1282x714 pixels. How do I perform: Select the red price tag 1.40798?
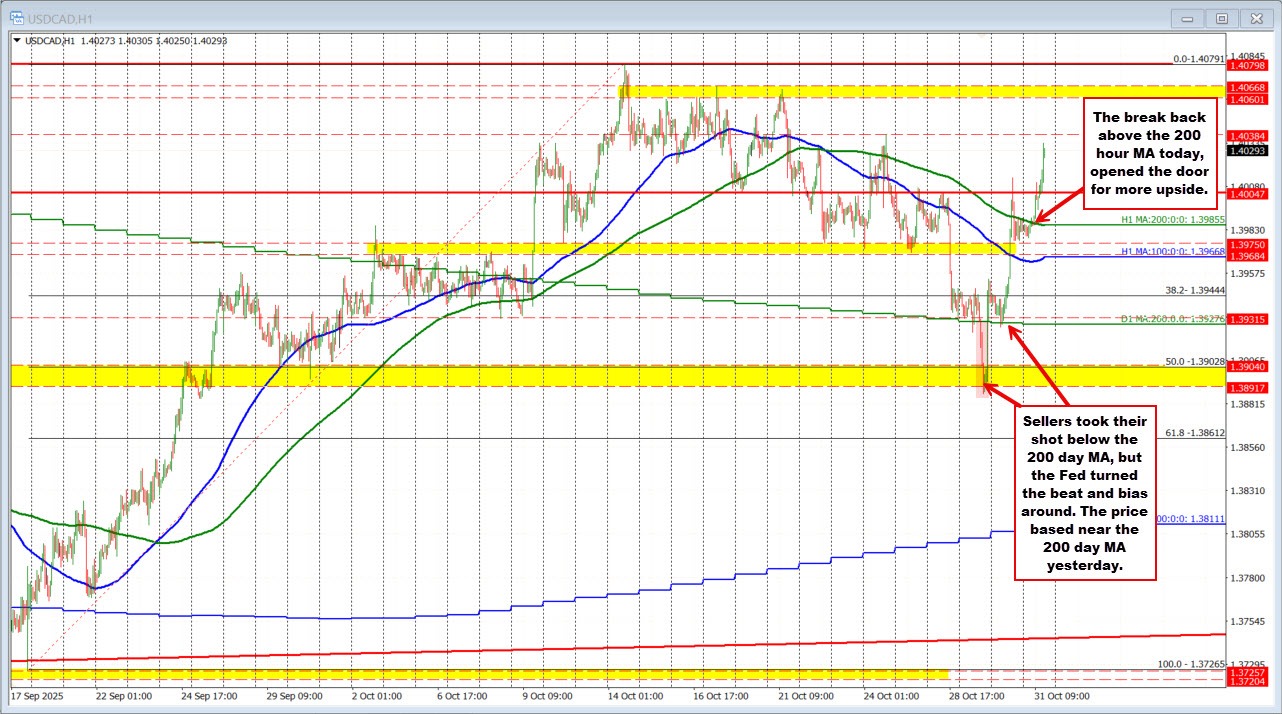click(x=1247, y=65)
